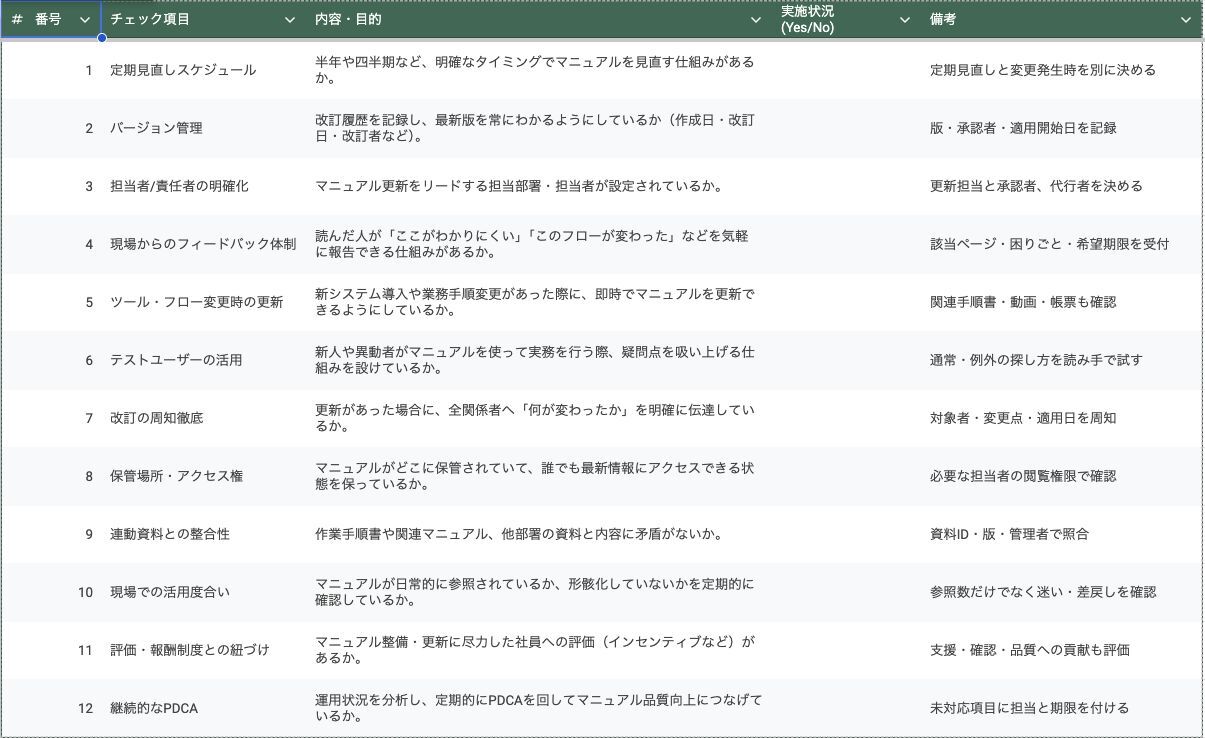Click the note 関連手順書・動画・帳票も確認

[1023, 302]
